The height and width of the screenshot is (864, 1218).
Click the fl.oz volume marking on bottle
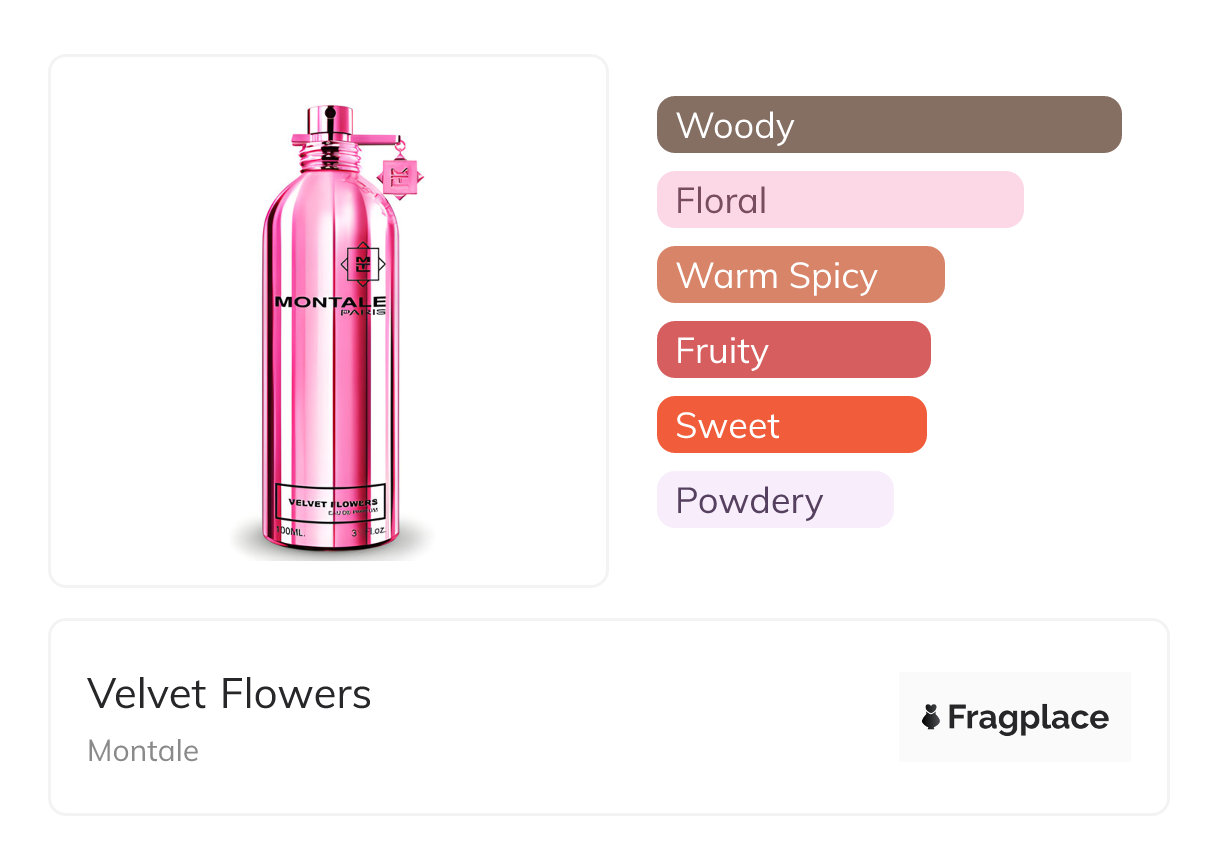click(368, 534)
